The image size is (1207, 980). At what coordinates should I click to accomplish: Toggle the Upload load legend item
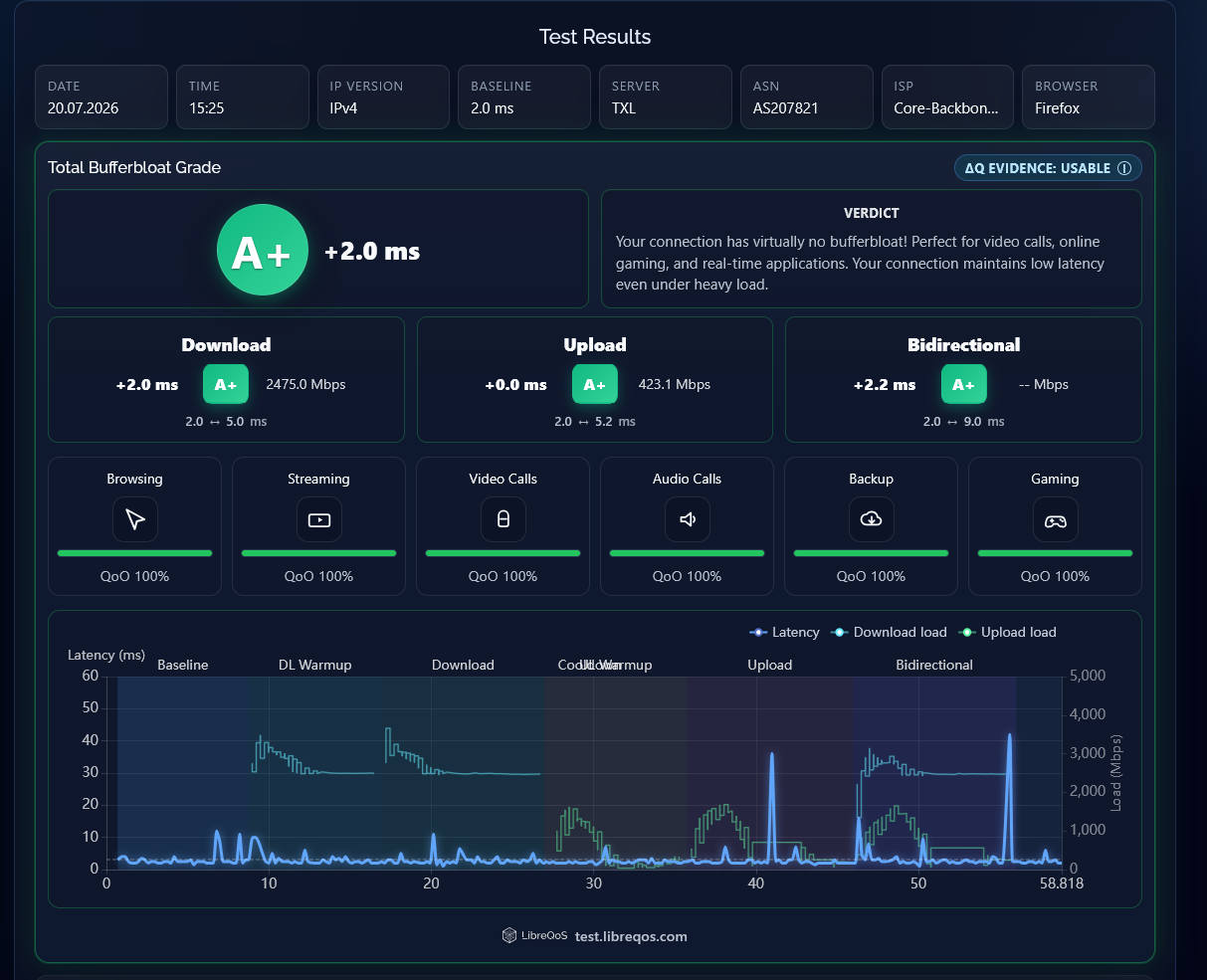[1007, 632]
